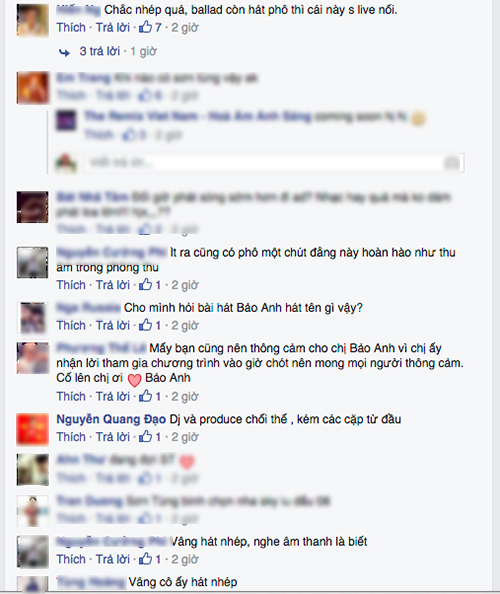Screen dimensions: 500x594
Task: Click thumbs-up icon on 'Vâng hát nhép, nghe âm thanh' comment
Action: point(145,559)
